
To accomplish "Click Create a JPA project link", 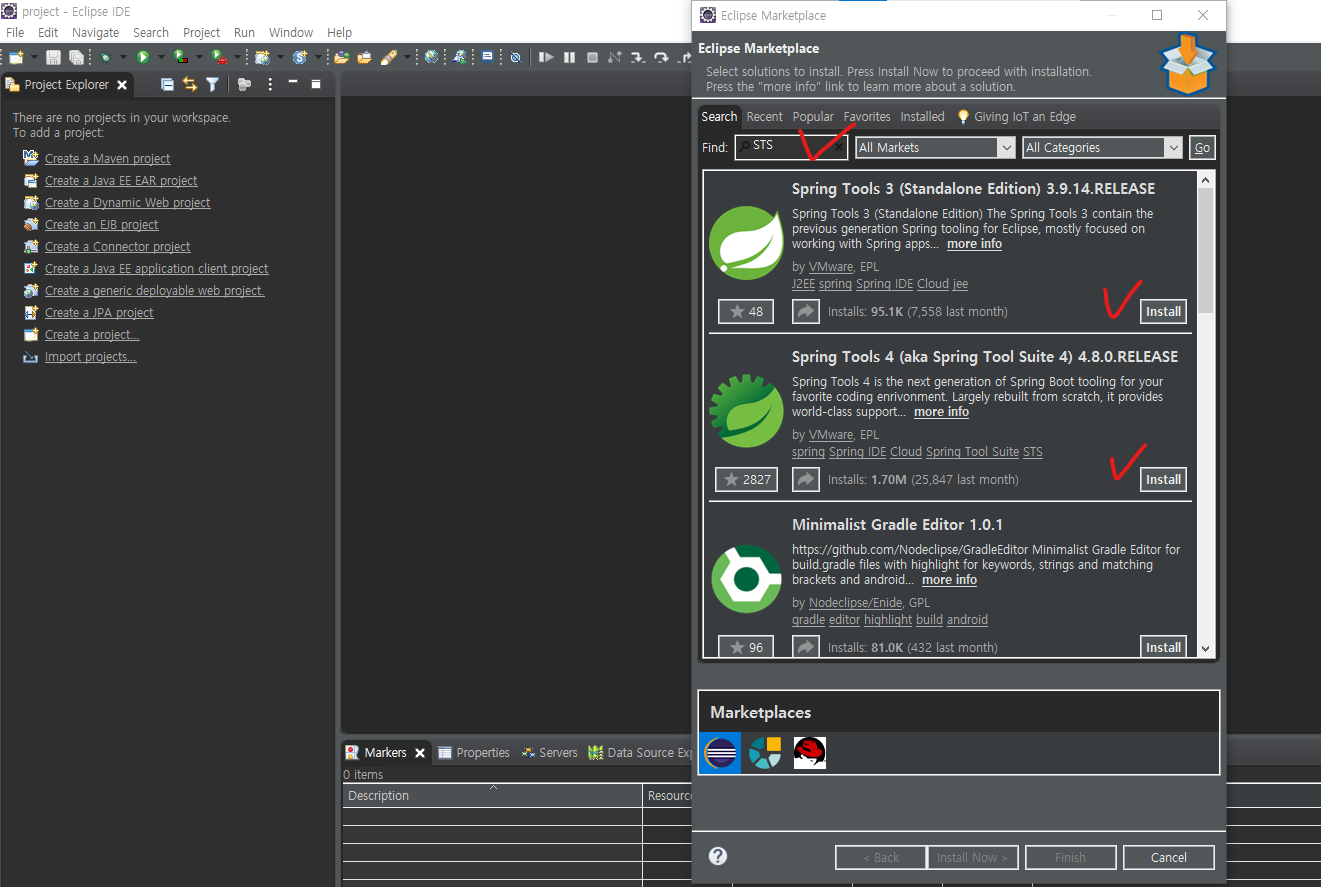I will [99, 313].
